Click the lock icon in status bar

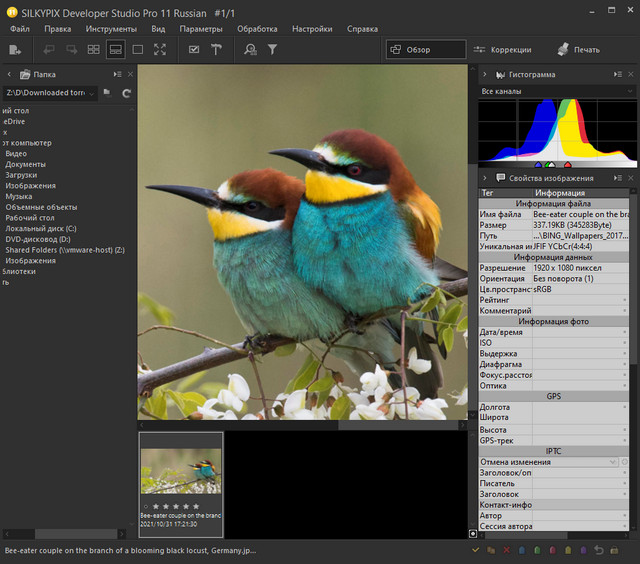[614, 550]
